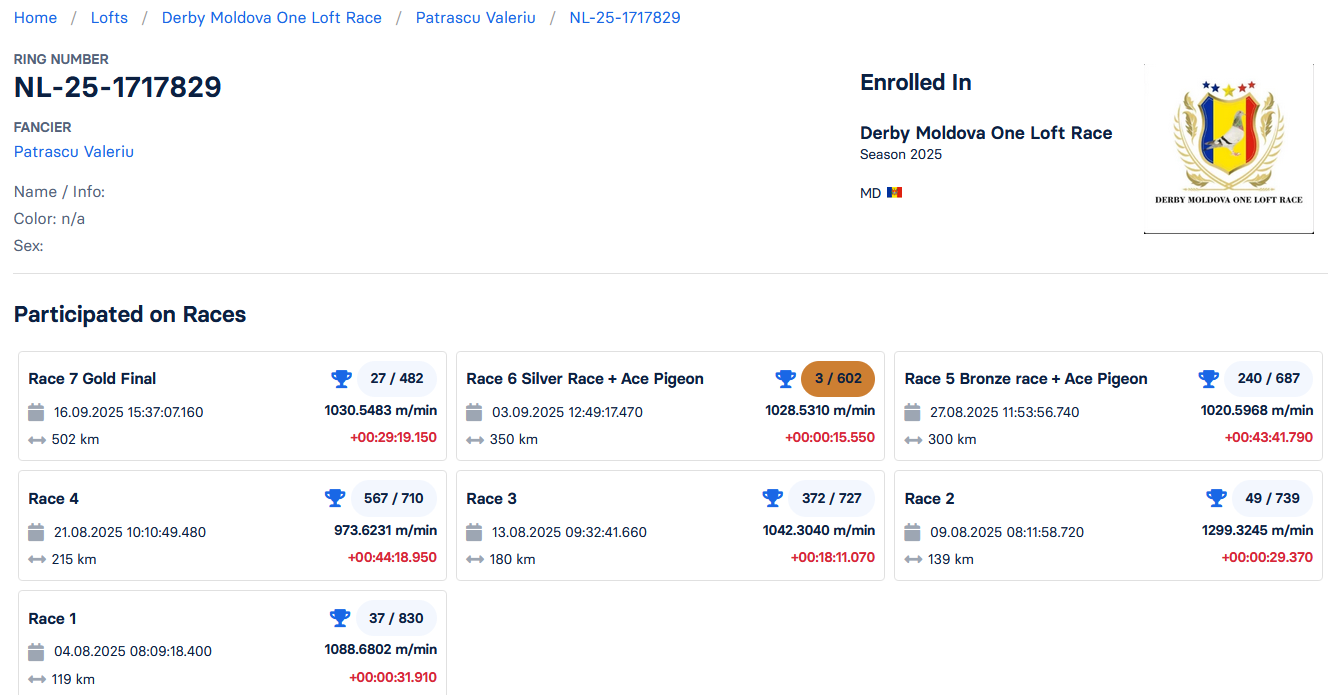Open the Lofts breadcrumb link
The image size is (1329, 695).
[109, 18]
